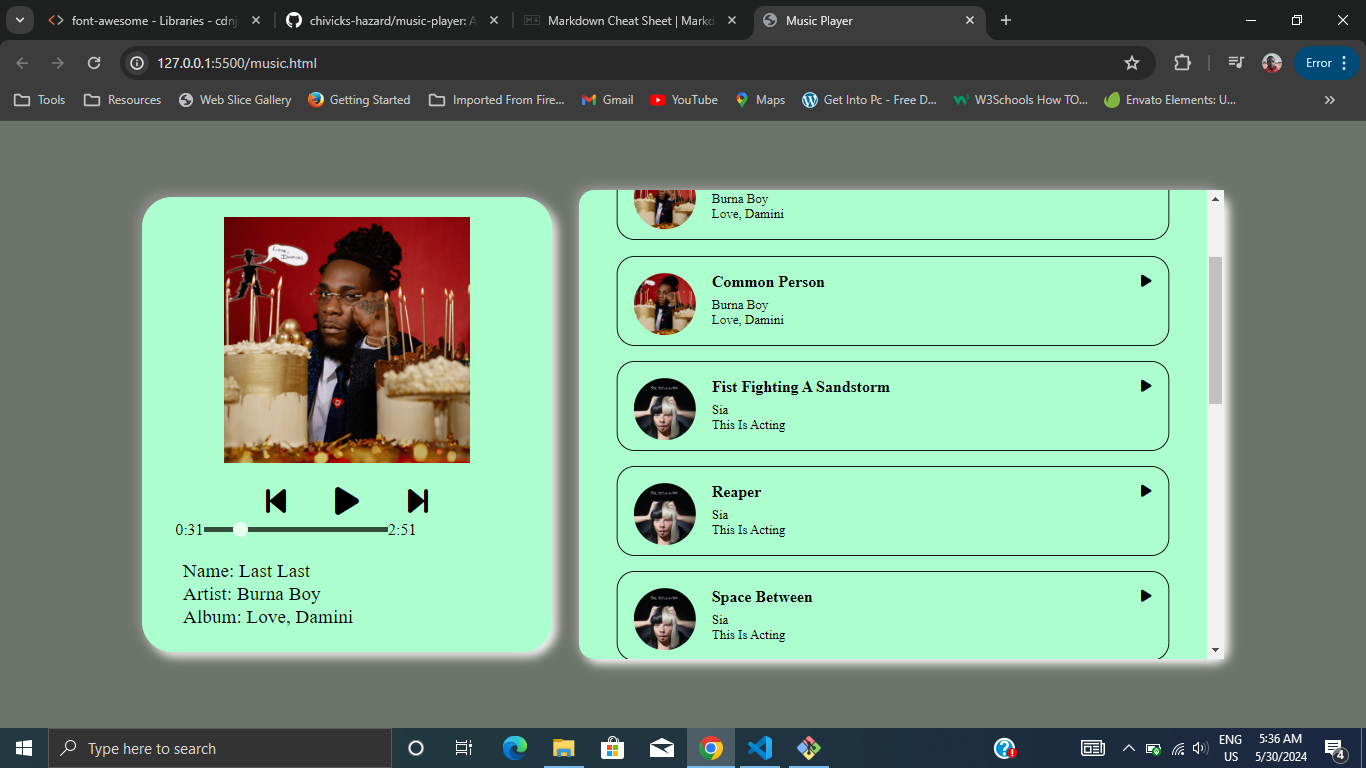Show more bookmarks chevron
1366x768 pixels.
point(1330,100)
